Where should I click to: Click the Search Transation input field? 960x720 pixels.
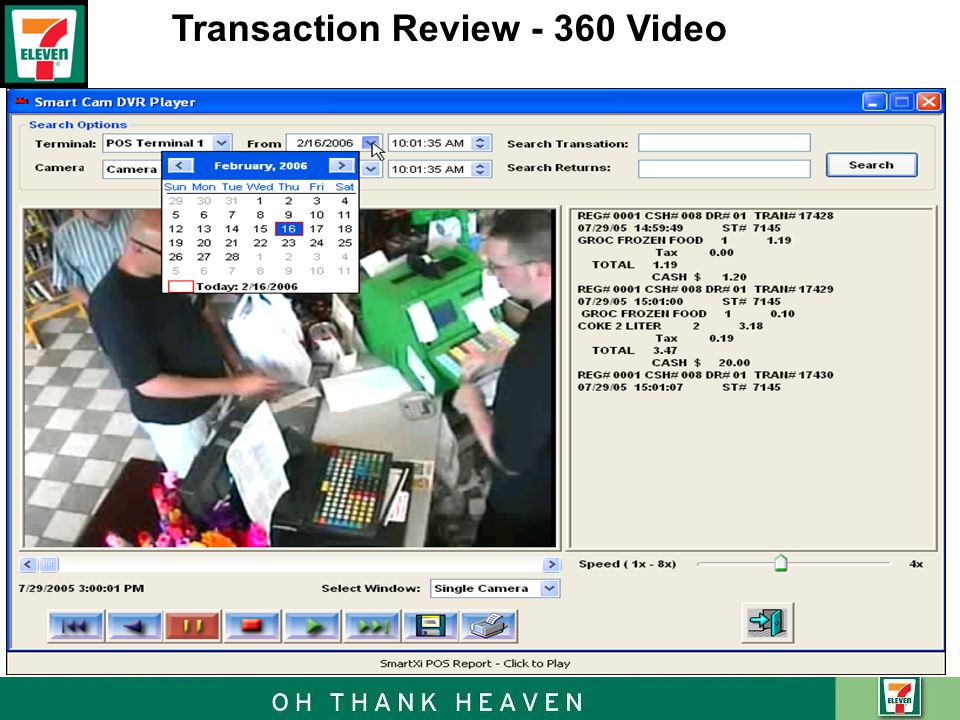(x=724, y=143)
